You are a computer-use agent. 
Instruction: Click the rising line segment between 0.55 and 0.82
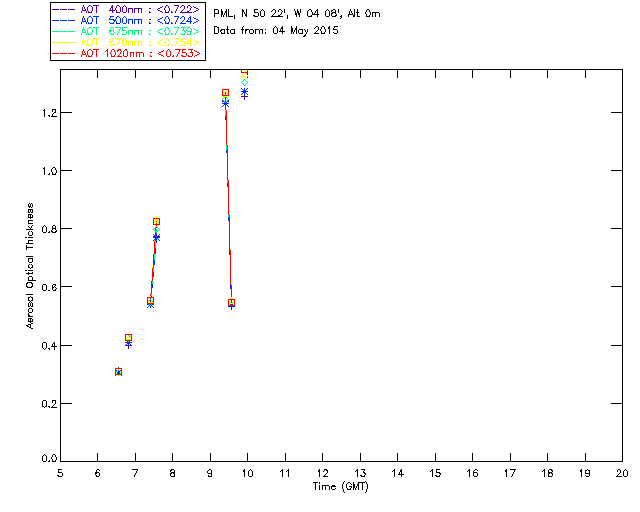tap(153, 261)
